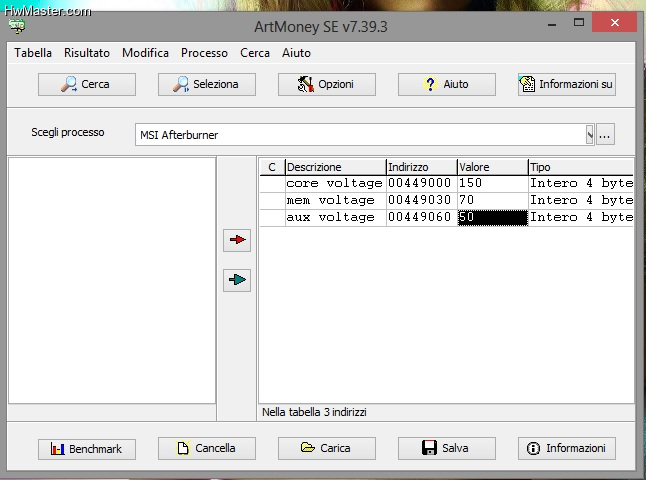Open the Modifica menu
646x480 pixels.
pyautogui.click(x=145, y=53)
